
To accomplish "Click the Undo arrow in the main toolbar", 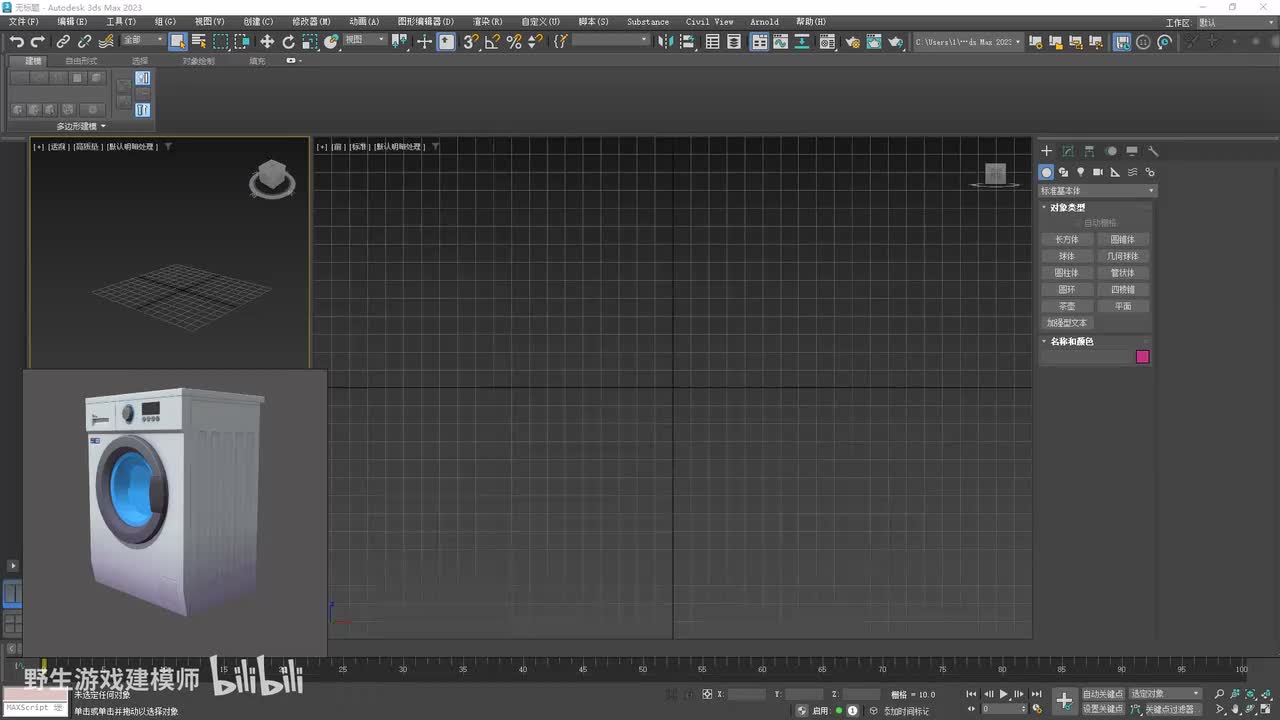I will pos(17,41).
